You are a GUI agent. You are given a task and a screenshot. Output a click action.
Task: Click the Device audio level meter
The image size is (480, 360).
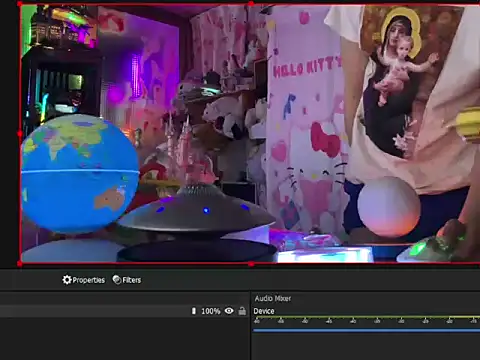tap(367, 317)
